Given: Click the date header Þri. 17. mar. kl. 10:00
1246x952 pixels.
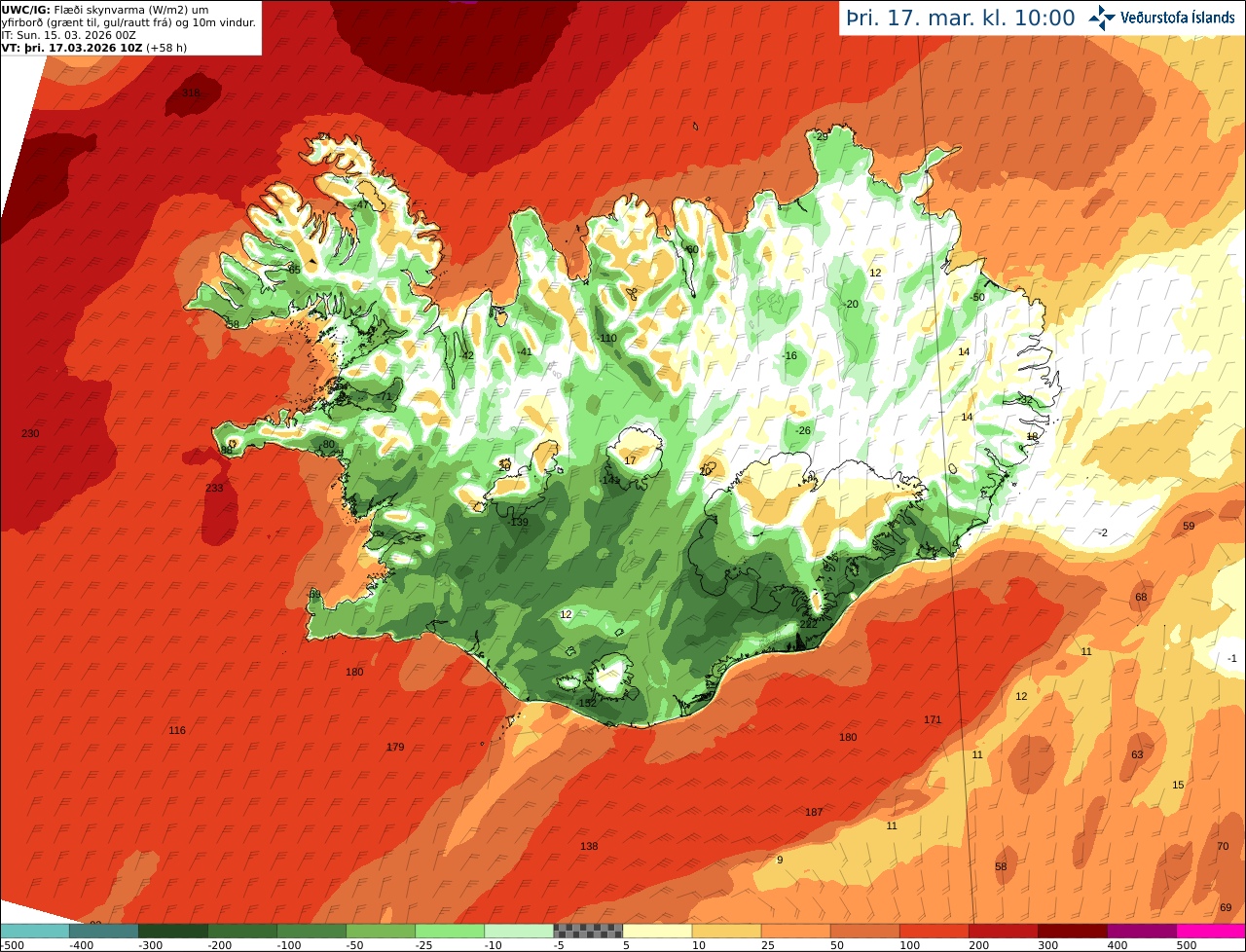Looking at the screenshot, I should pos(960,18).
